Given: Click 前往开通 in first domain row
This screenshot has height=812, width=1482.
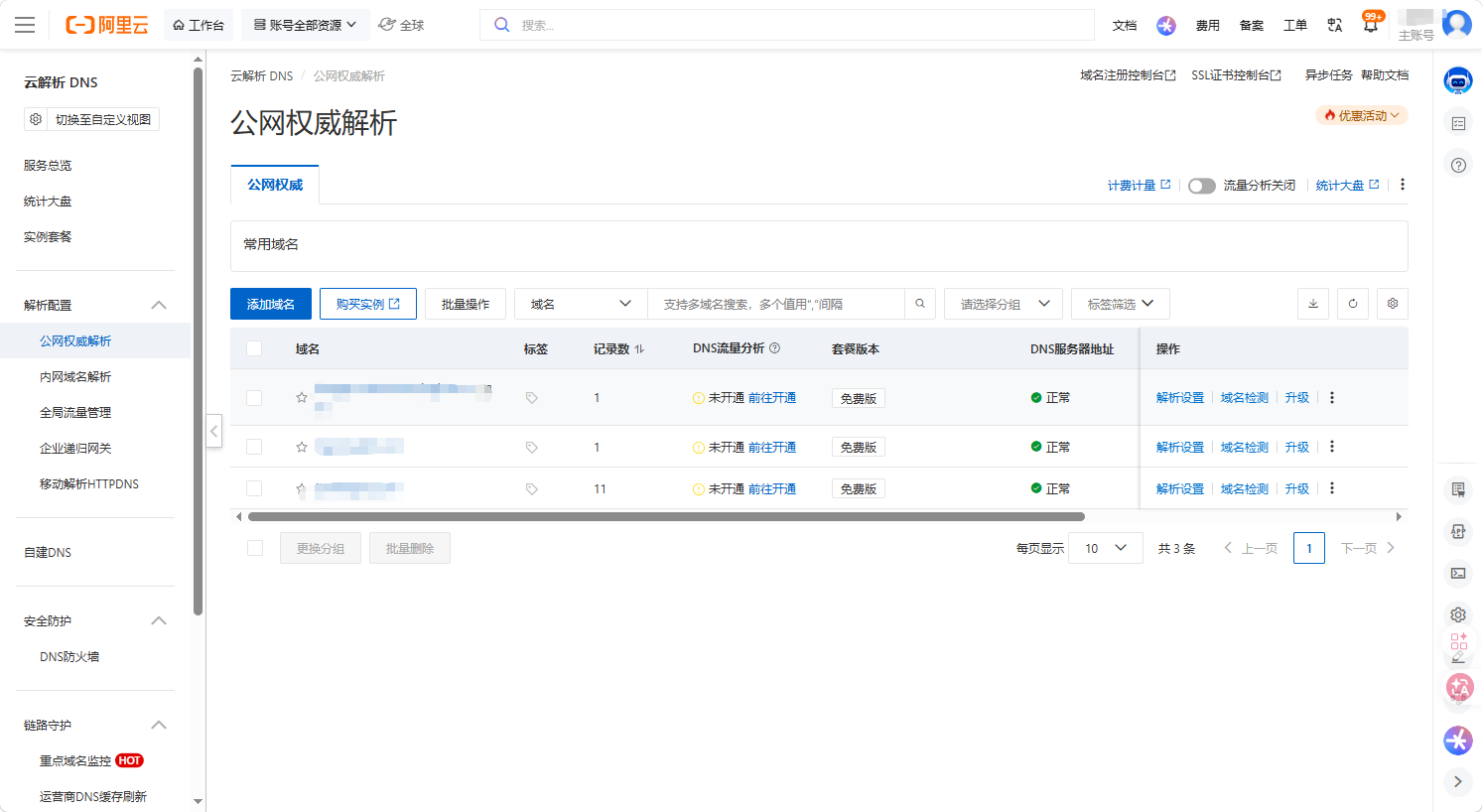Looking at the screenshot, I should point(772,397).
